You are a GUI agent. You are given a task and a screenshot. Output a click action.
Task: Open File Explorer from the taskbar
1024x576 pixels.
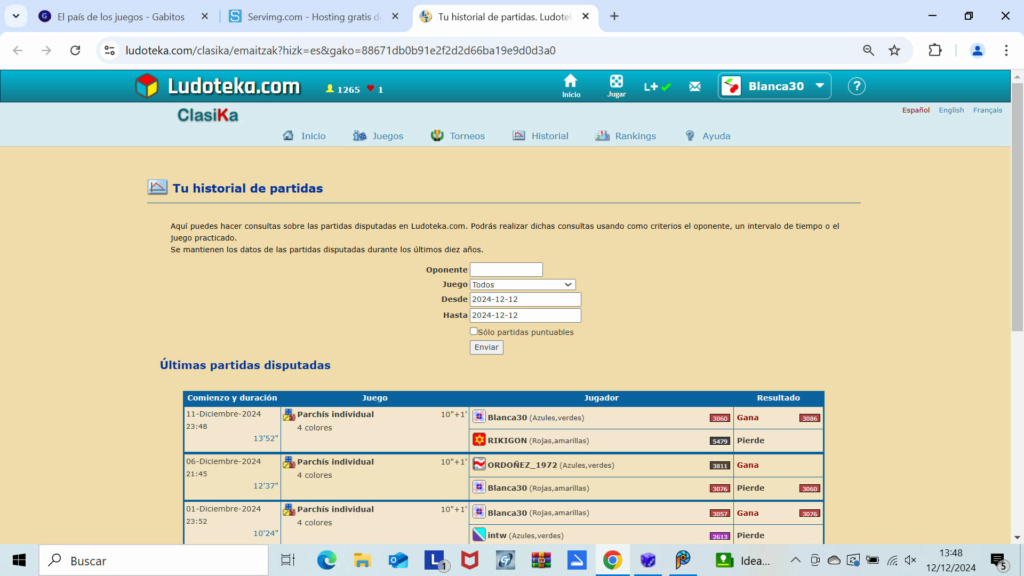(x=362, y=560)
